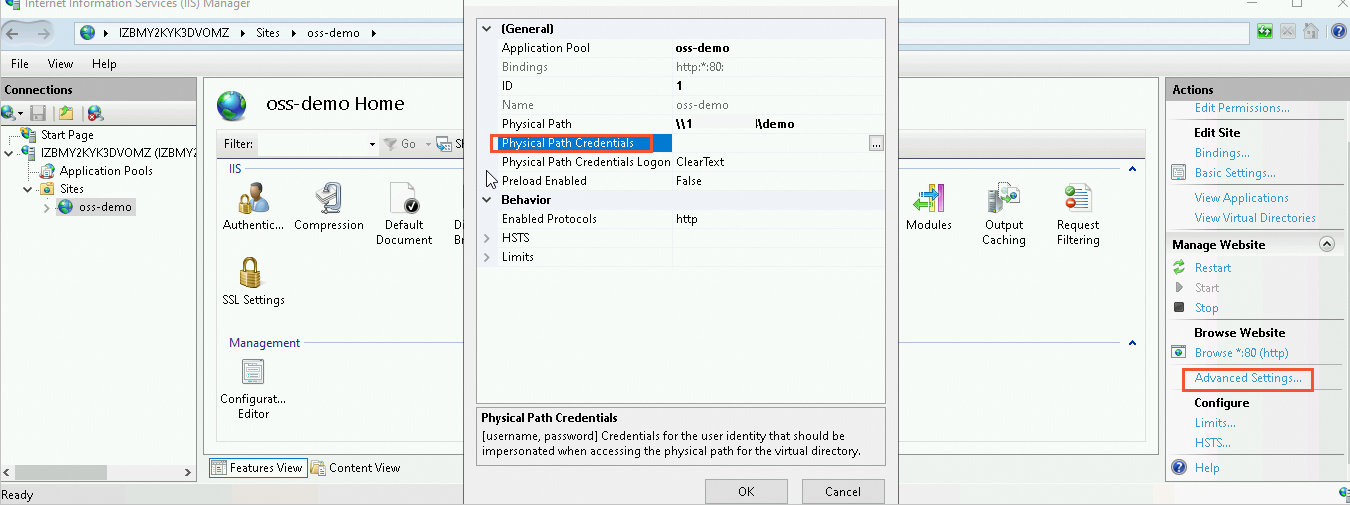
Task: Open the File menu
Action: coord(20,63)
